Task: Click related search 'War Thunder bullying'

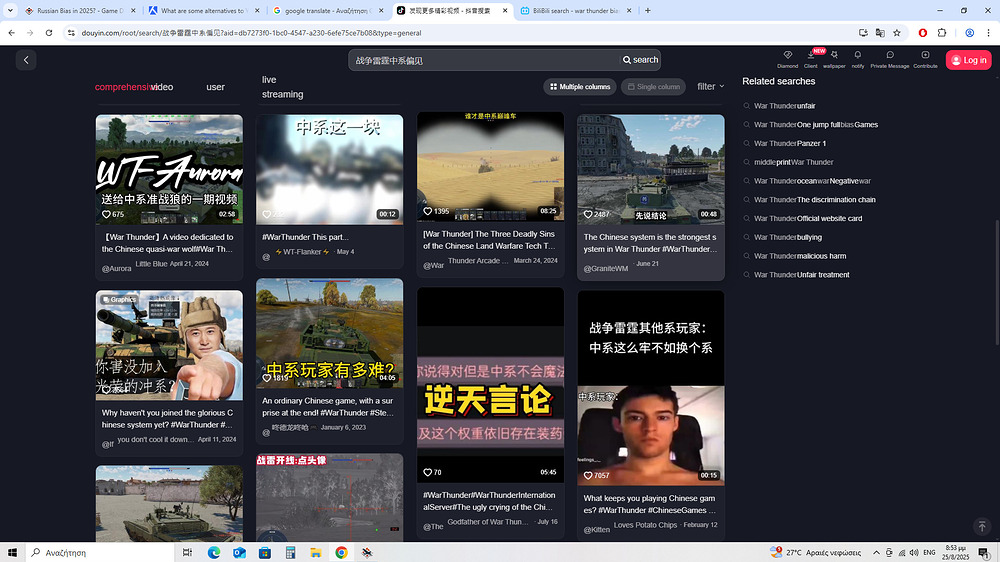Action: point(788,237)
